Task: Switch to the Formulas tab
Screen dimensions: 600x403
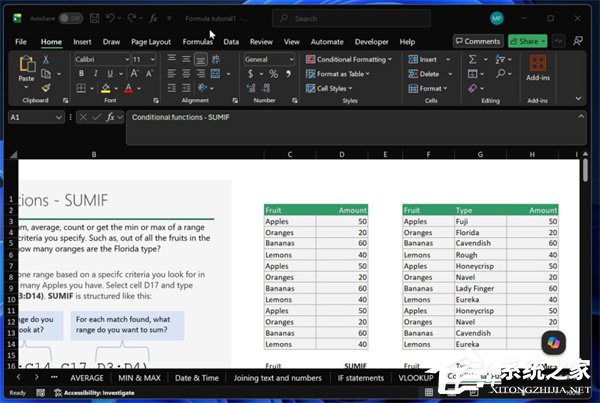Action: [x=197, y=41]
